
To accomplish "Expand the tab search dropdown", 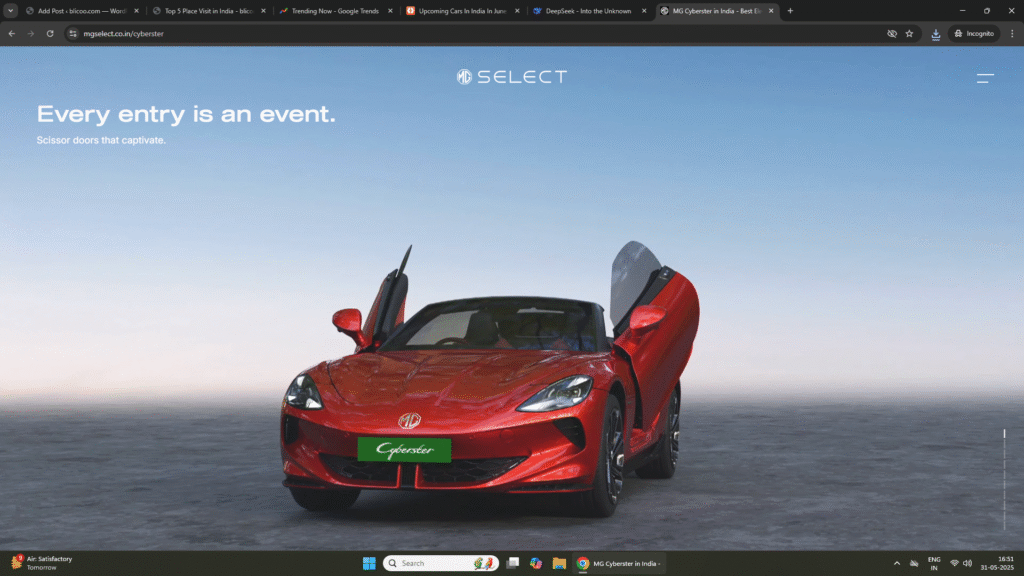I will (11, 11).
